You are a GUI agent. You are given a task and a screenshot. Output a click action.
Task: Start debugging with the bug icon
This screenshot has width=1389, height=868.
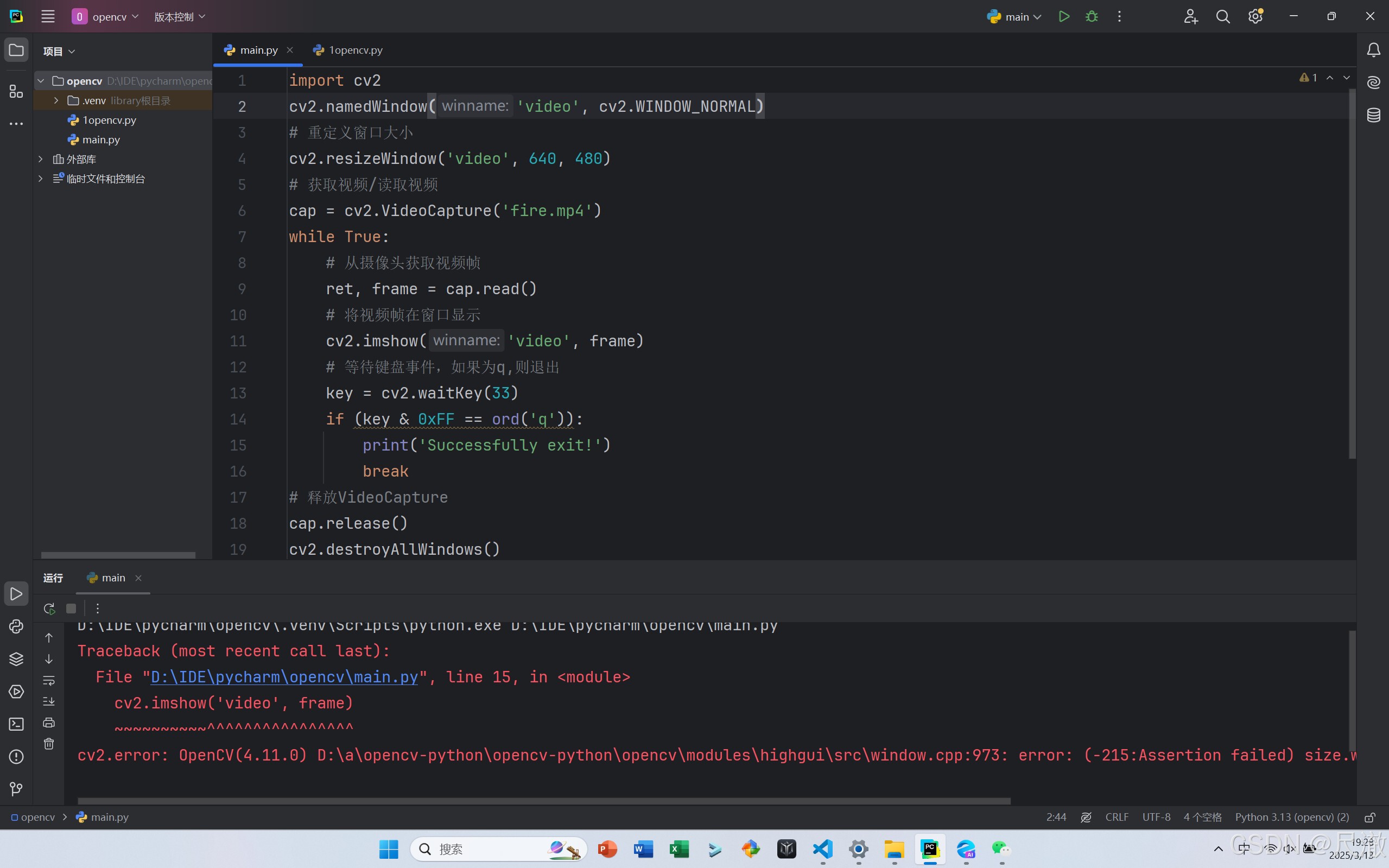point(1092,16)
